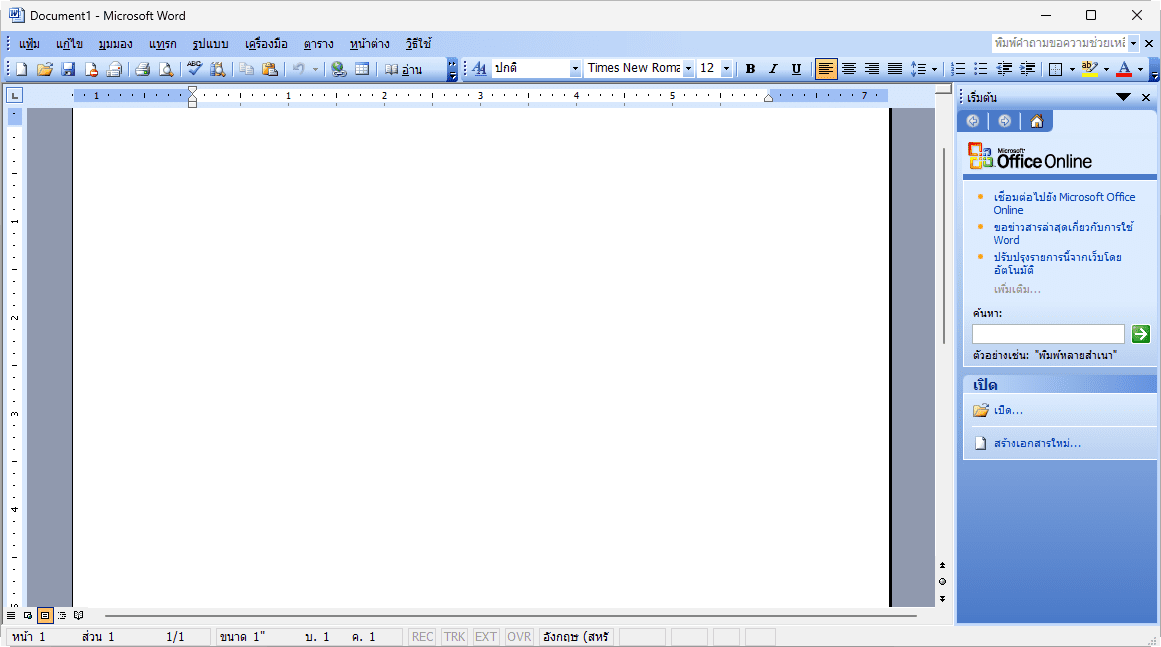This screenshot has height=647, width=1161.
Task: Expand the Undo history arrow
Action: [315, 69]
